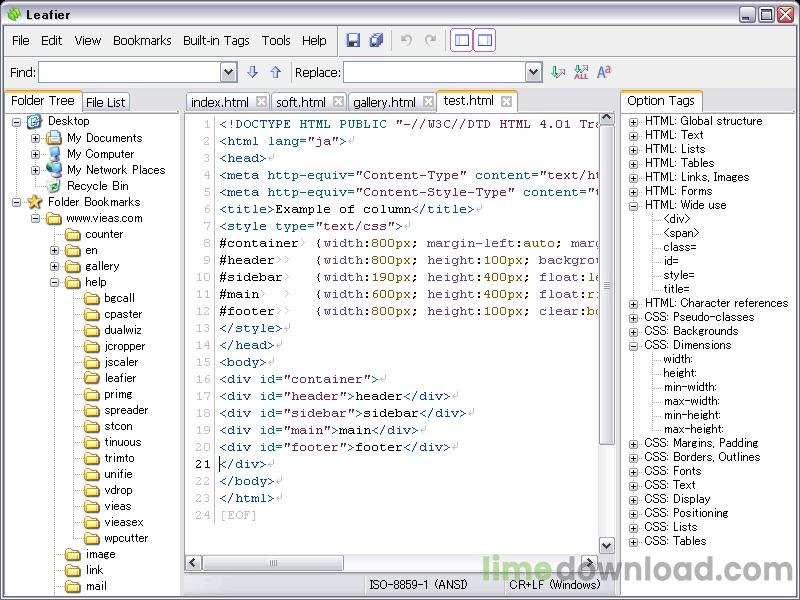Collapse the CSS: Dimensions node
Viewport: 800px width, 600px height.
click(x=633, y=345)
